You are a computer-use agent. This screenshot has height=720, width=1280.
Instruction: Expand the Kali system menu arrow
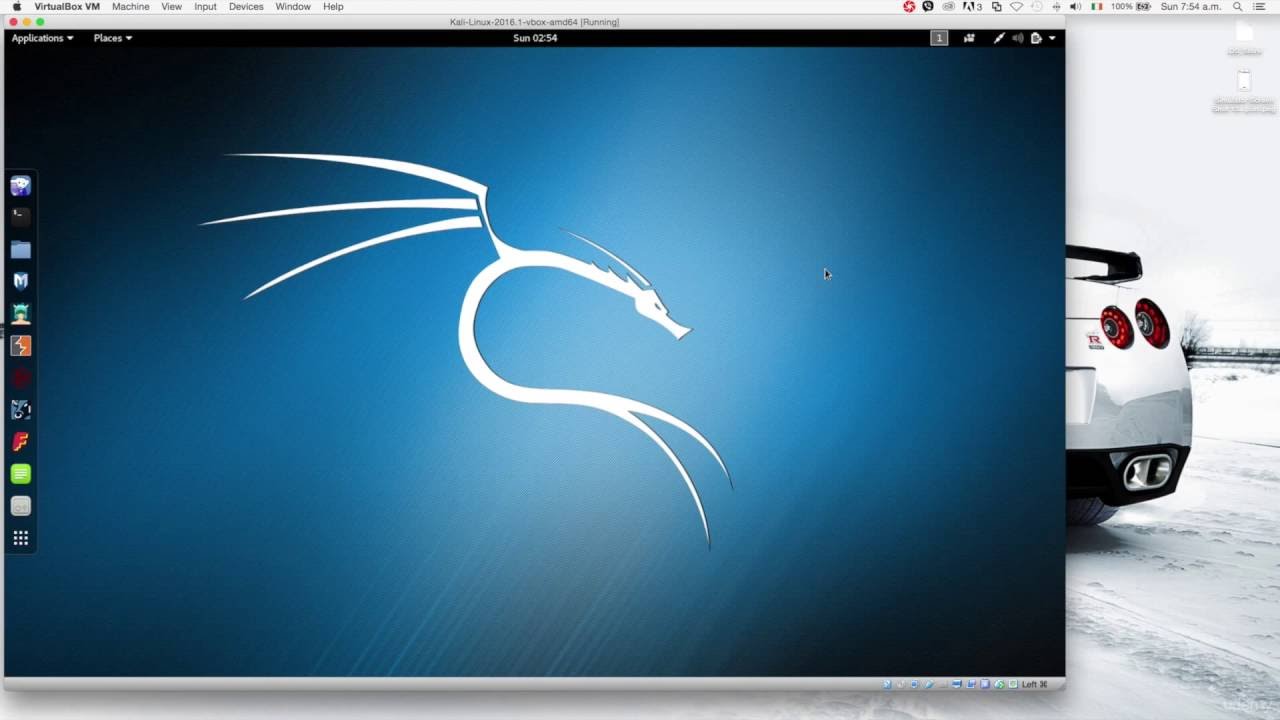tap(1052, 38)
